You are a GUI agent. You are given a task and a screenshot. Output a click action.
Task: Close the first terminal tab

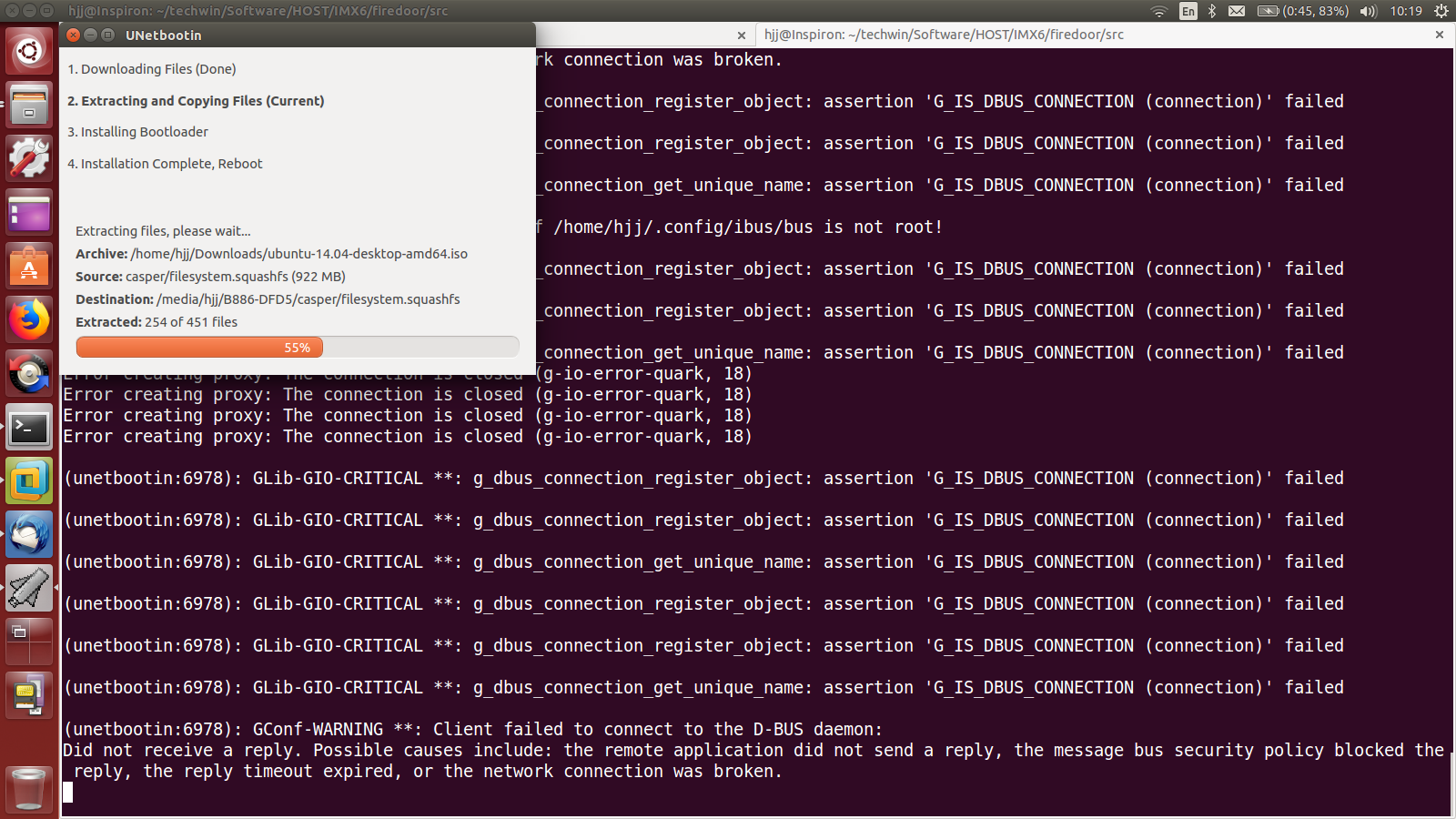pos(742,35)
